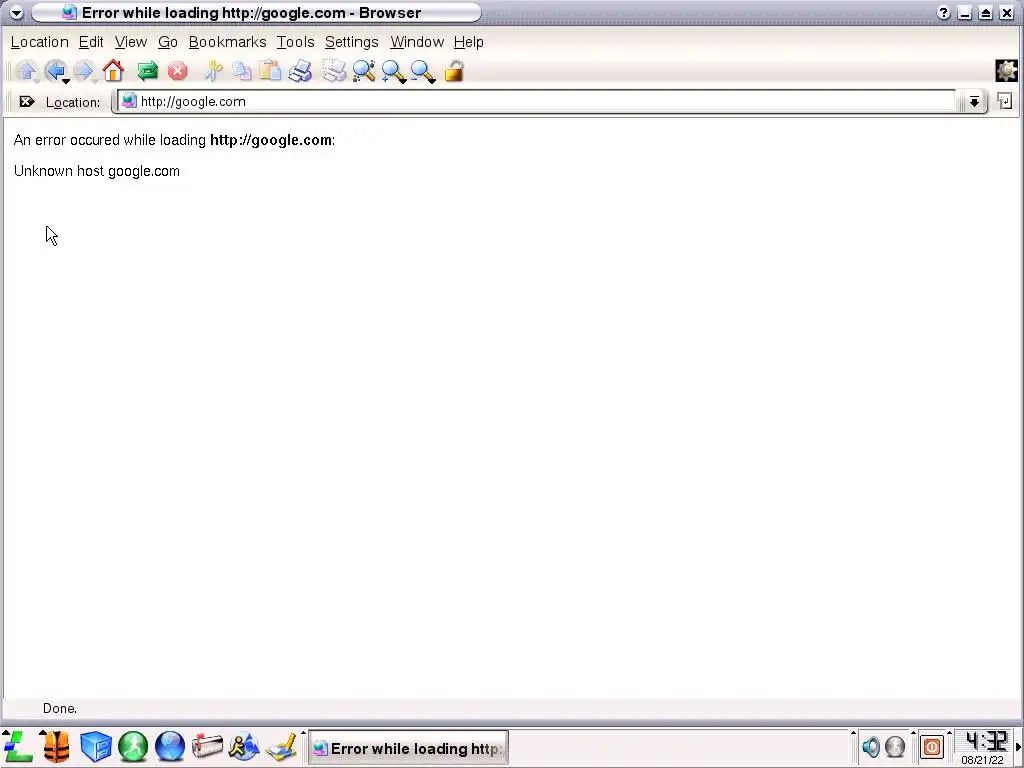Open the Bookmarks menu
Screen dimensions: 1024x768
point(227,42)
